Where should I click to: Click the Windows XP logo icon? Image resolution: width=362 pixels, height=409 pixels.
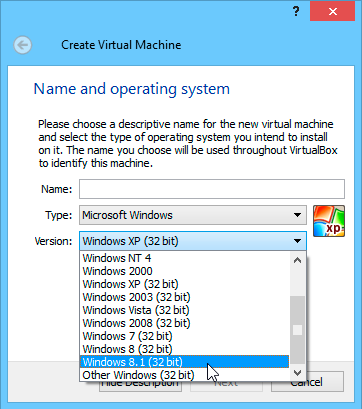329,221
